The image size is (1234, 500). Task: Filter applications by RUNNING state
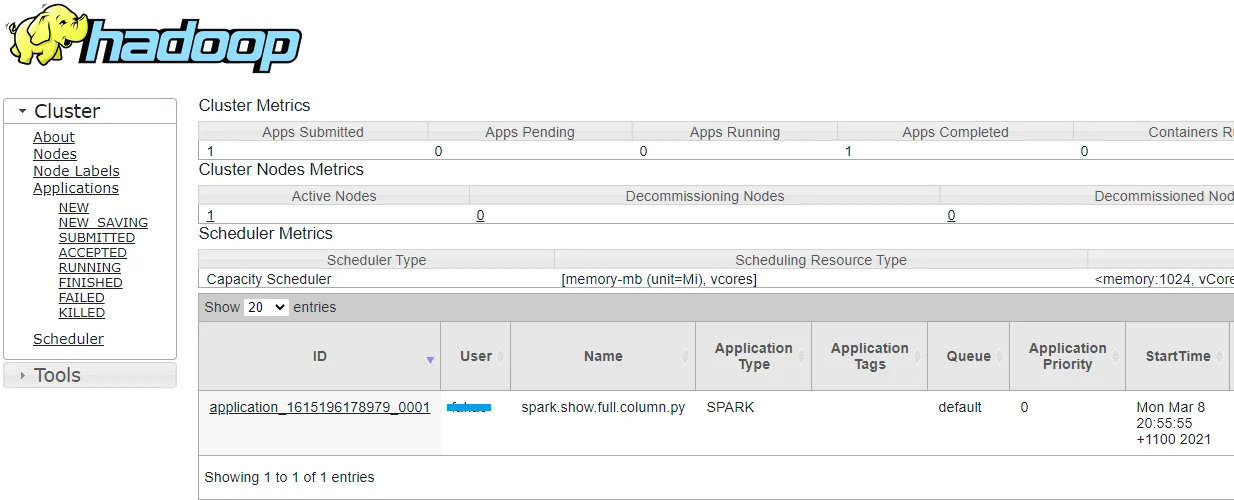[90, 268]
